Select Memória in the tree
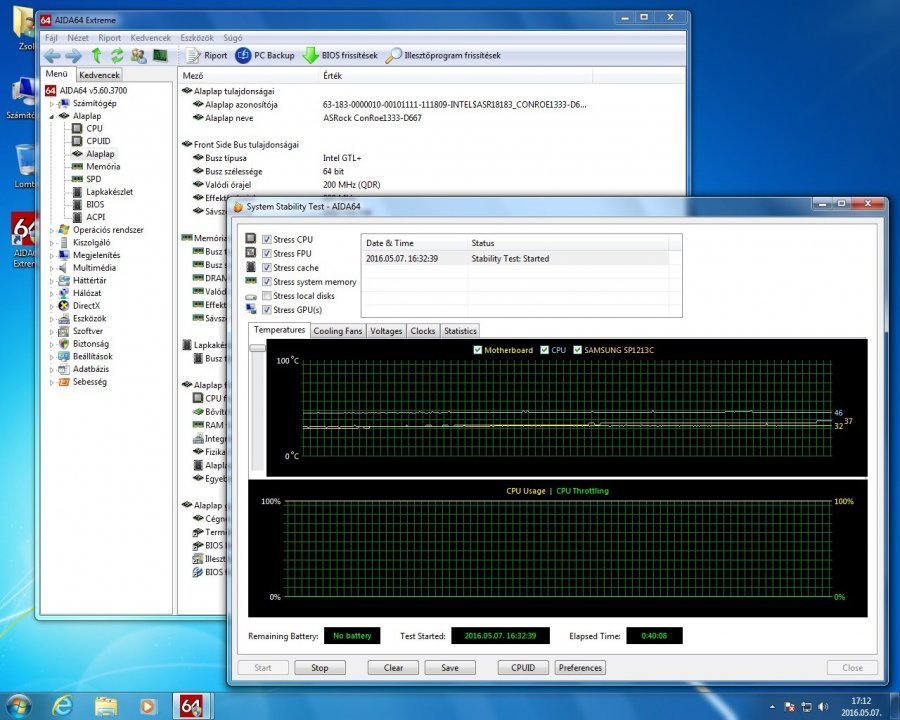This screenshot has height=720, width=900. (x=103, y=167)
